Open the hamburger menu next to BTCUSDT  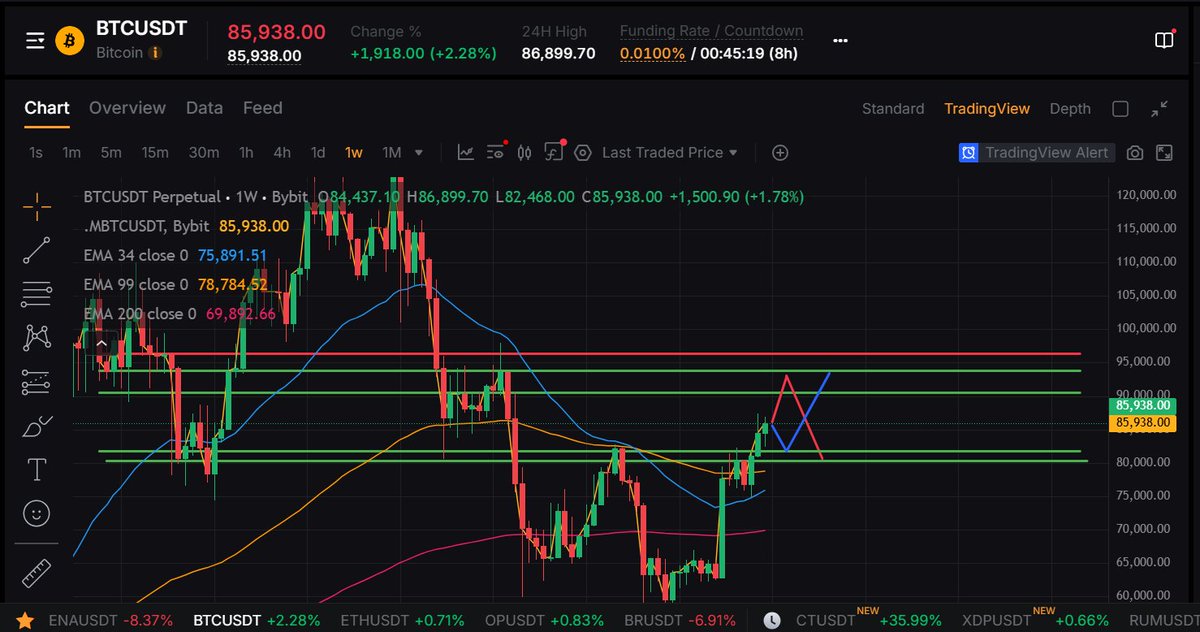36,40
